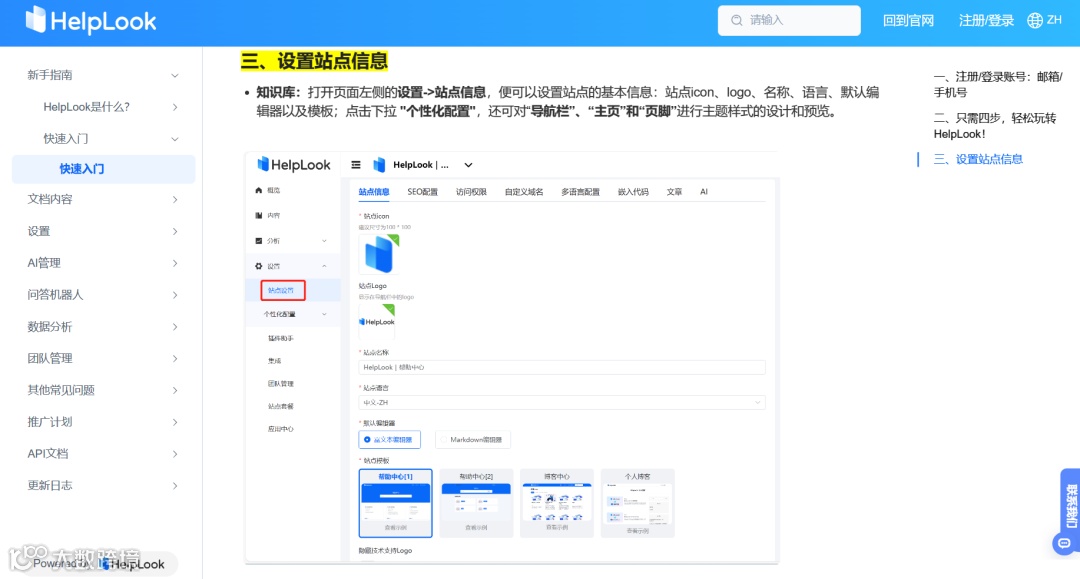Select the 概览 home icon in admin sidebar
This screenshot has width=1080, height=579.
[x=258, y=190]
